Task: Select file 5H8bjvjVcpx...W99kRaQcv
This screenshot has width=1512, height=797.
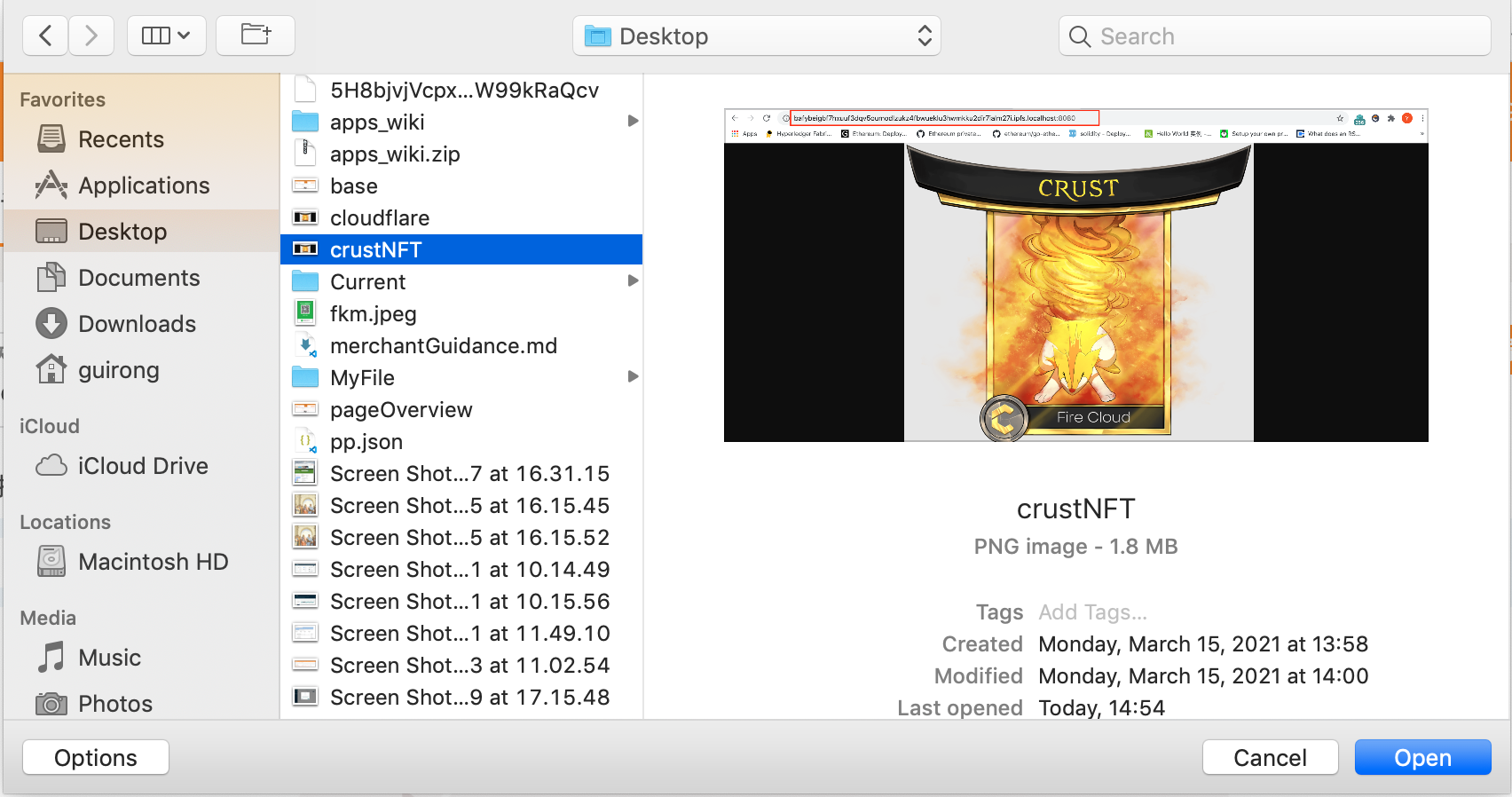Action: 461,91
